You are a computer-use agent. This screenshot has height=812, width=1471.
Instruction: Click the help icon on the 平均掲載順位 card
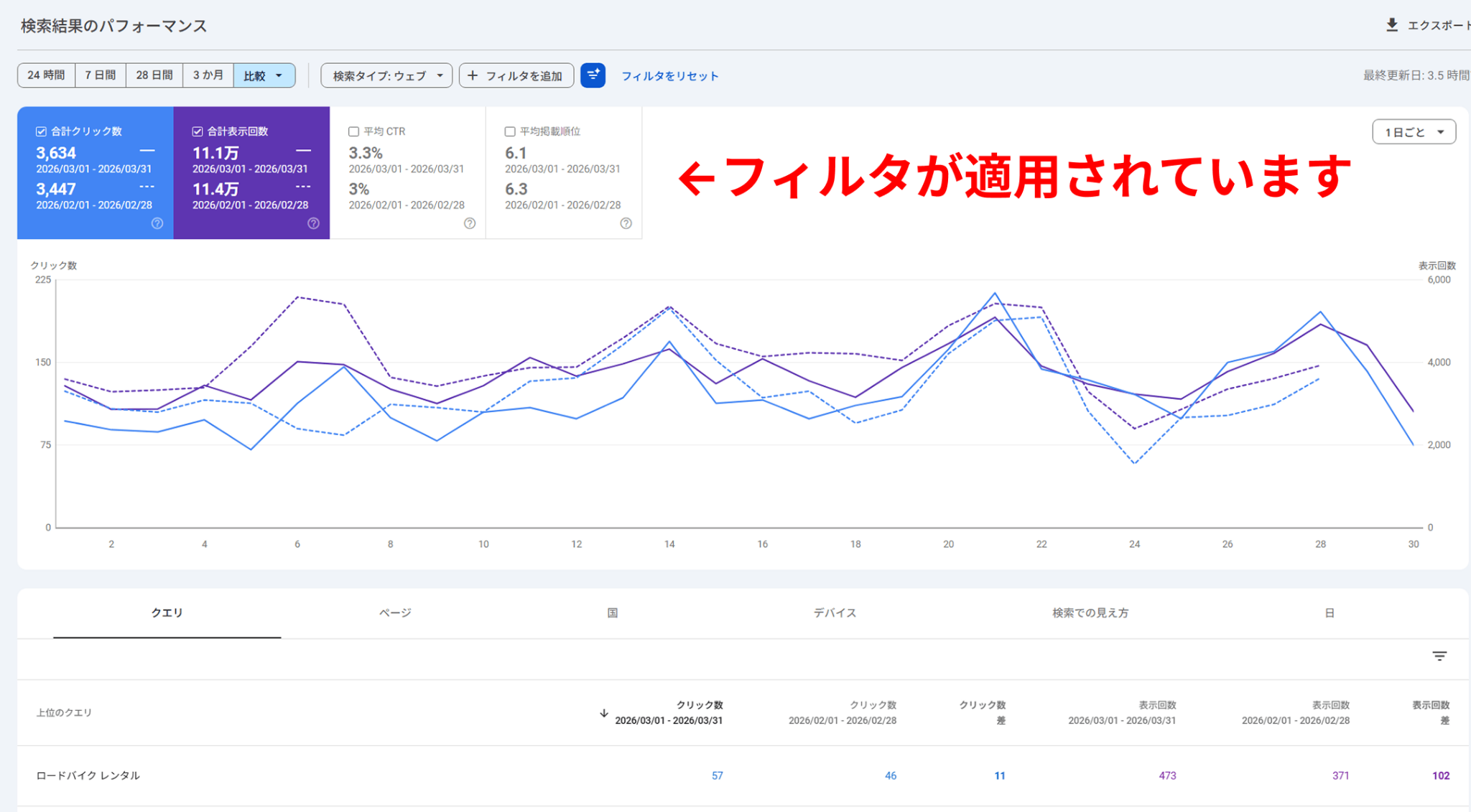tap(626, 223)
